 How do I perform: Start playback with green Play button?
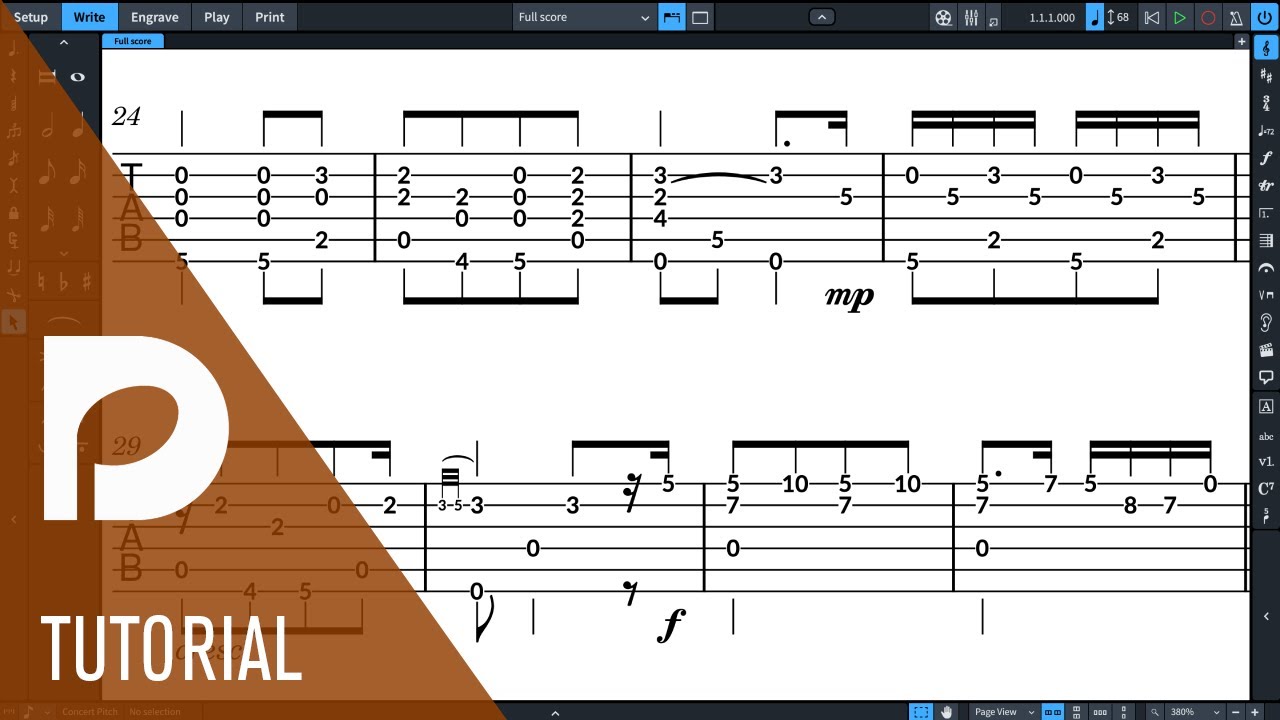(x=1180, y=17)
